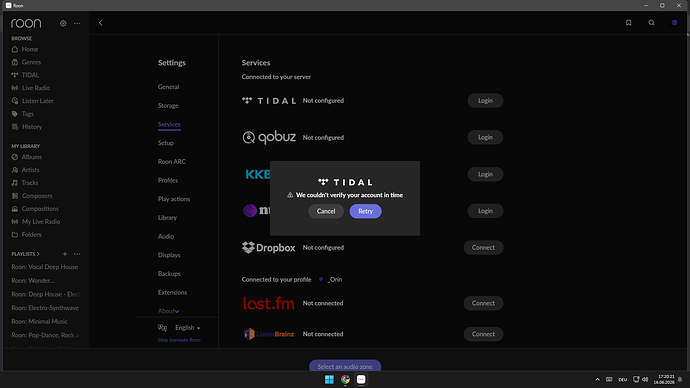Open the three-dot menu beside the gear
The image size is (690, 388).
pos(77,23)
